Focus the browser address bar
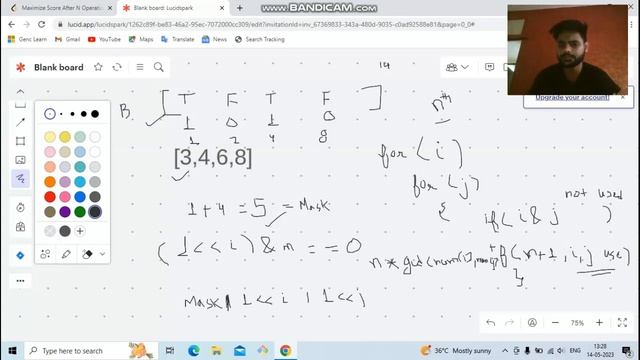This screenshot has width=640, height=360. click(x=271, y=24)
